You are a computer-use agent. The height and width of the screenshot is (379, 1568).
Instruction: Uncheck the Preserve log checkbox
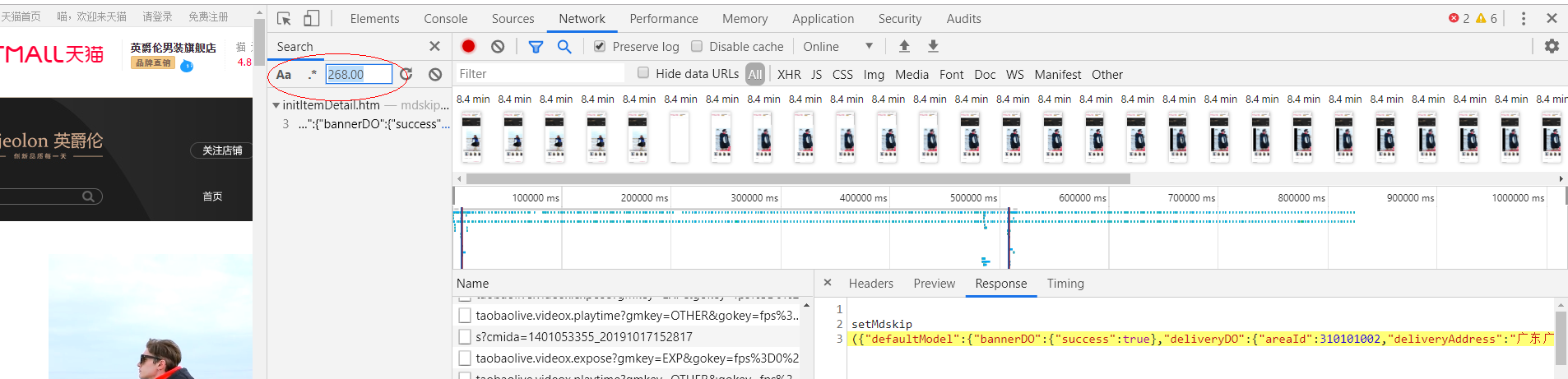click(600, 47)
